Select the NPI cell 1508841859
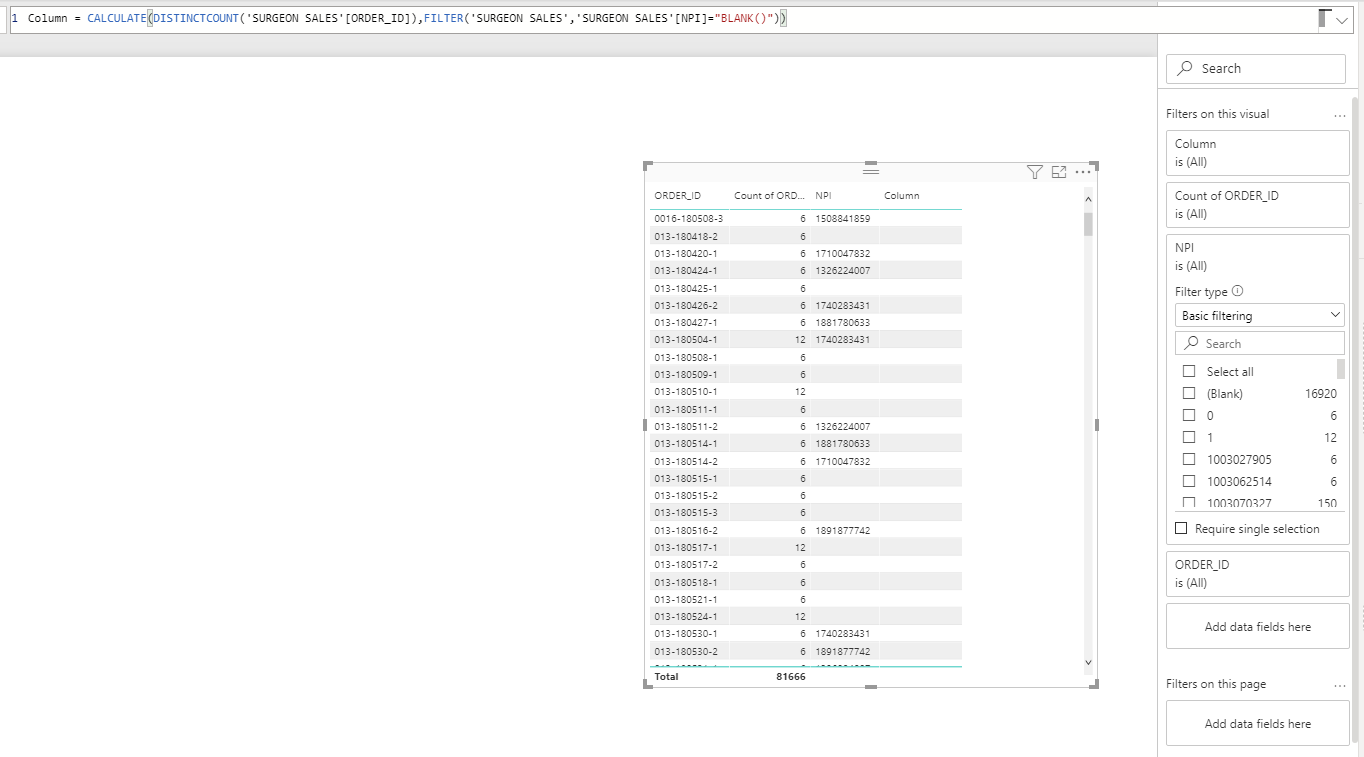The width and height of the screenshot is (1364, 757). (843, 218)
